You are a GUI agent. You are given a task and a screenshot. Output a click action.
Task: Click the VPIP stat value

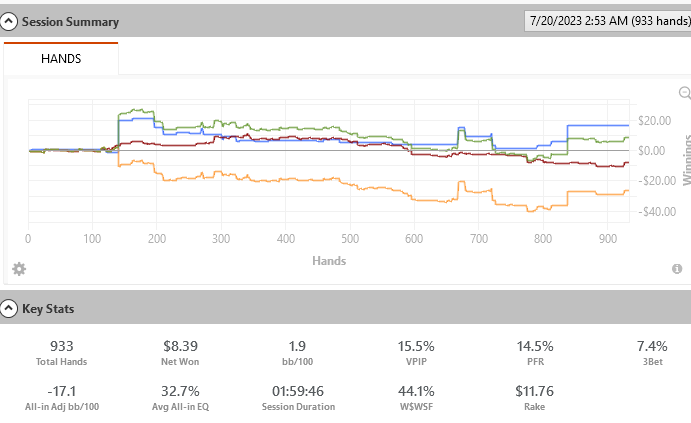(429, 345)
